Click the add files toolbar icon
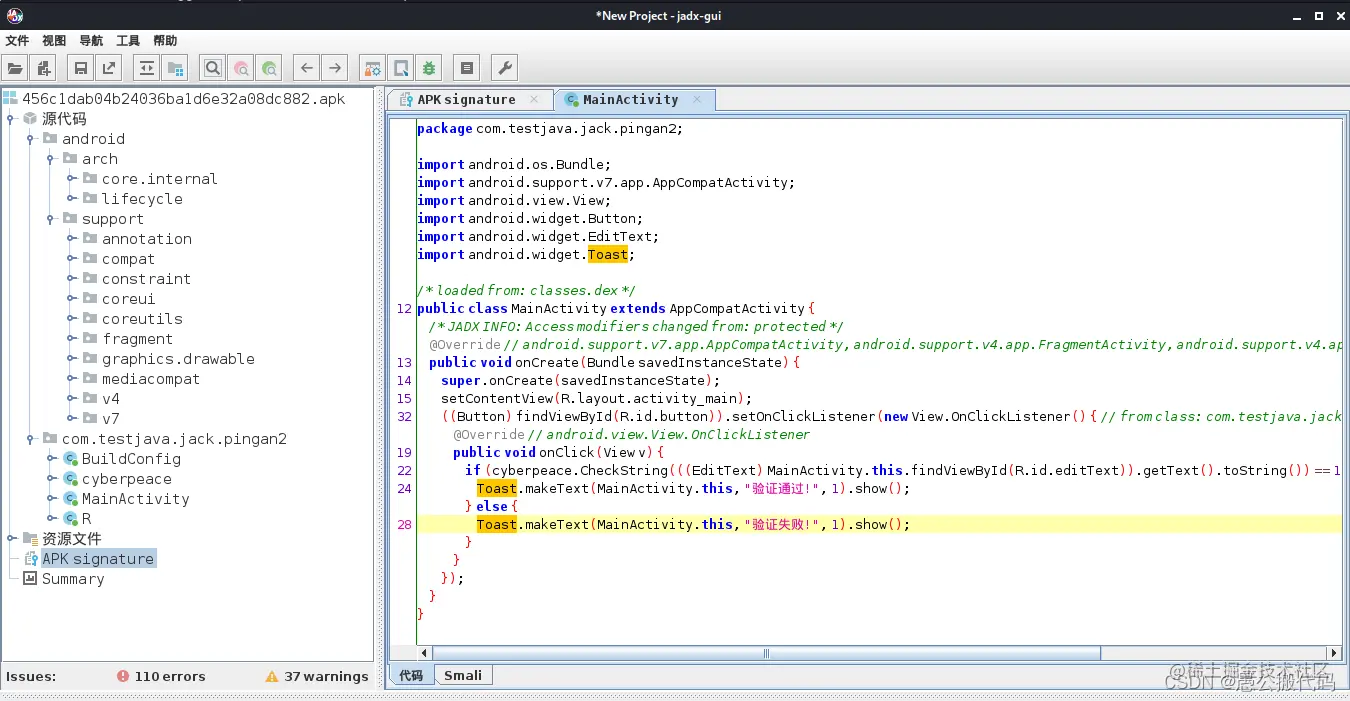 pyautogui.click(x=43, y=68)
